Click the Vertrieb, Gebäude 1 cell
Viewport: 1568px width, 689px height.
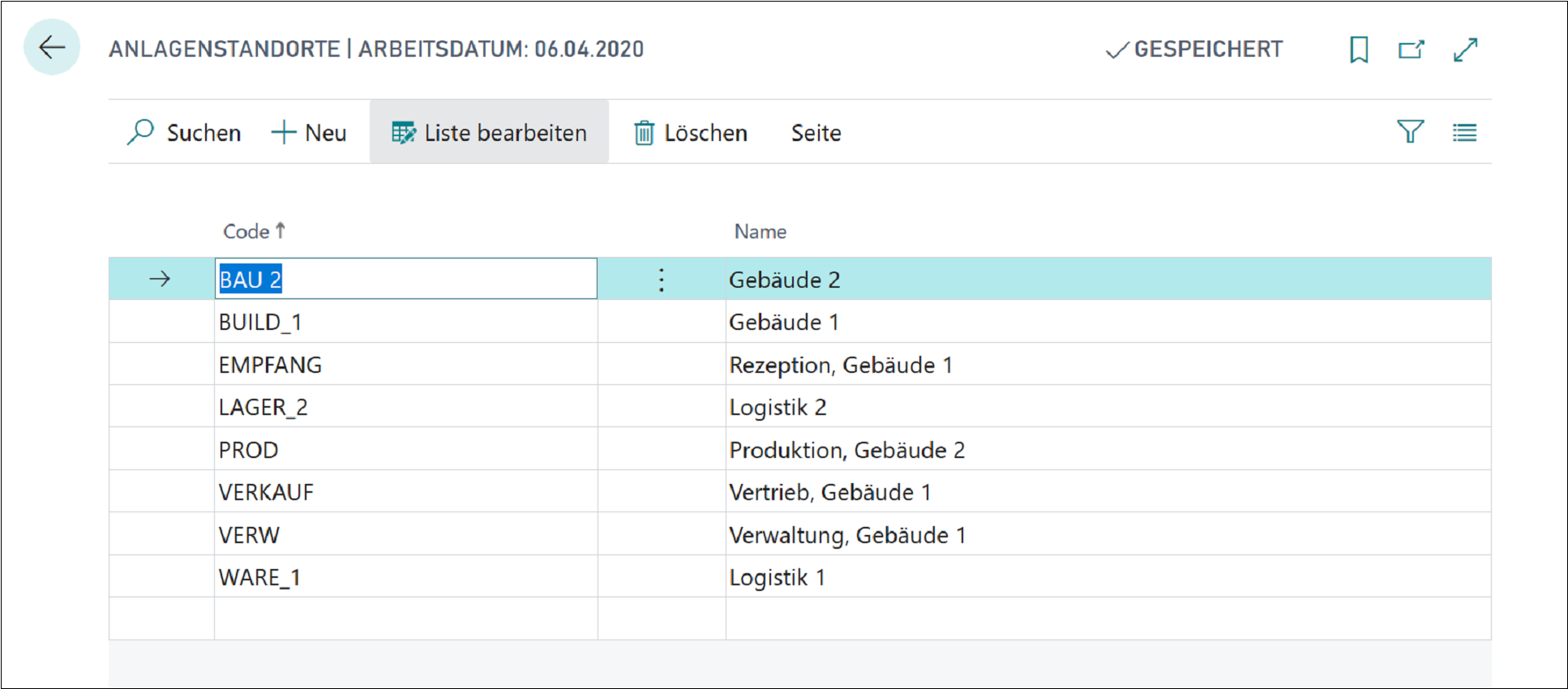click(1108, 492)
